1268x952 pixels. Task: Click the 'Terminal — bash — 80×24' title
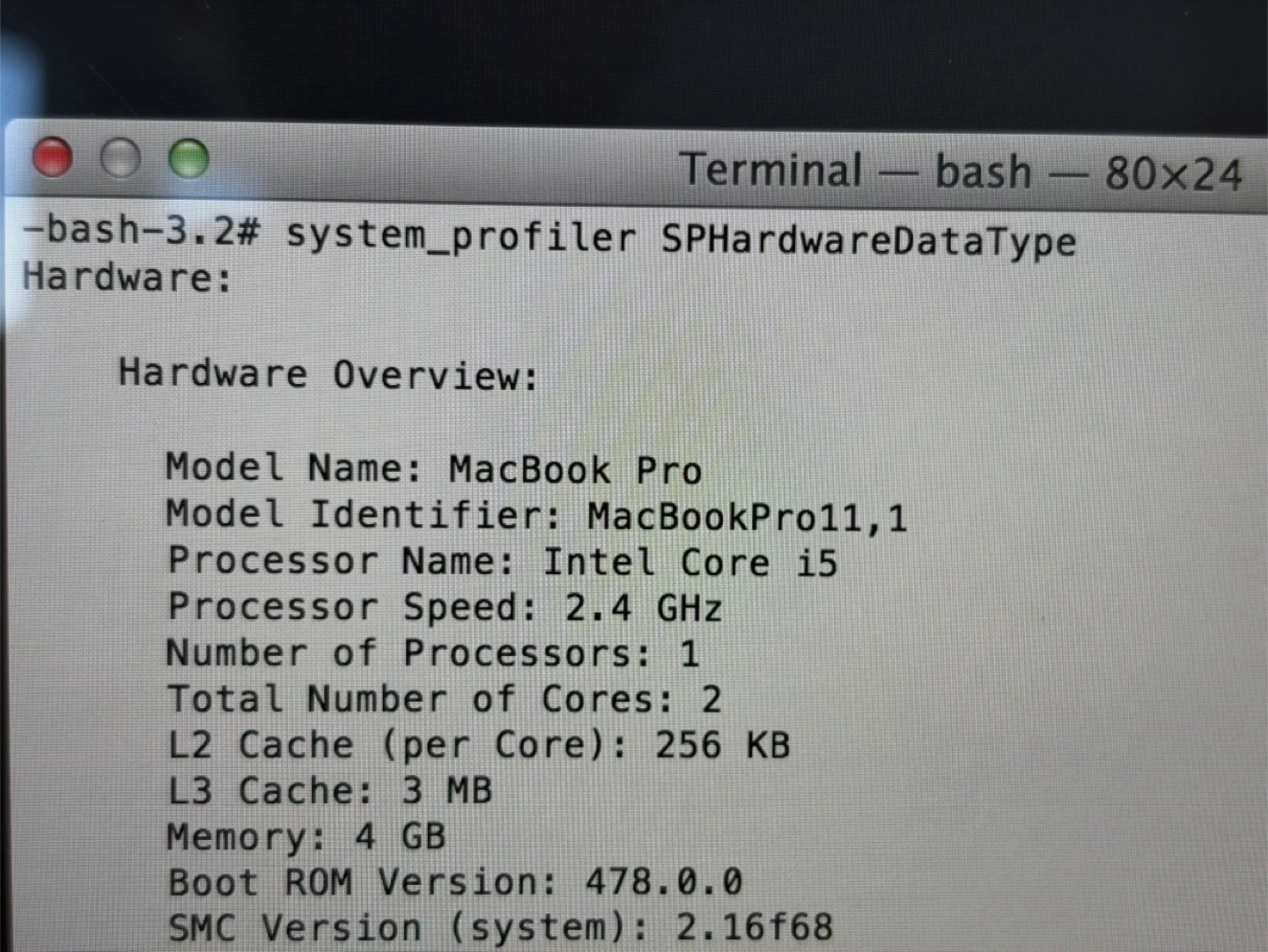coord(959,171)
